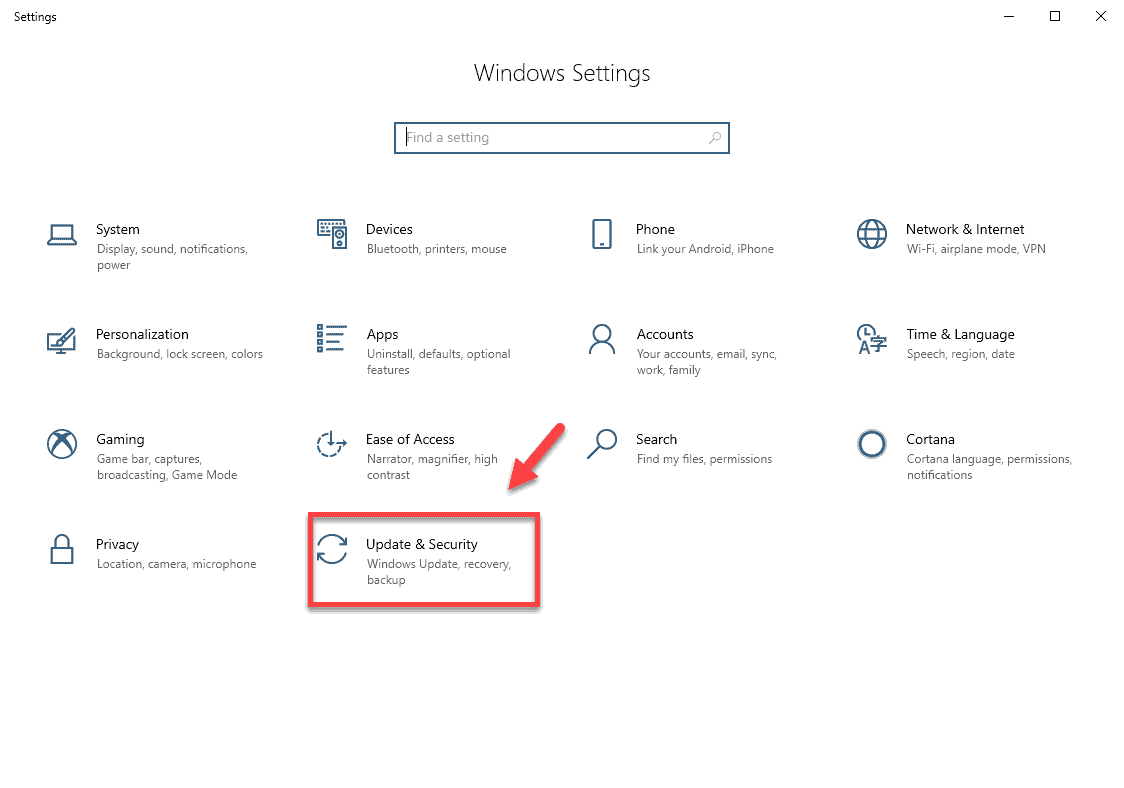Select the Accounts person icon

(601, 339)
